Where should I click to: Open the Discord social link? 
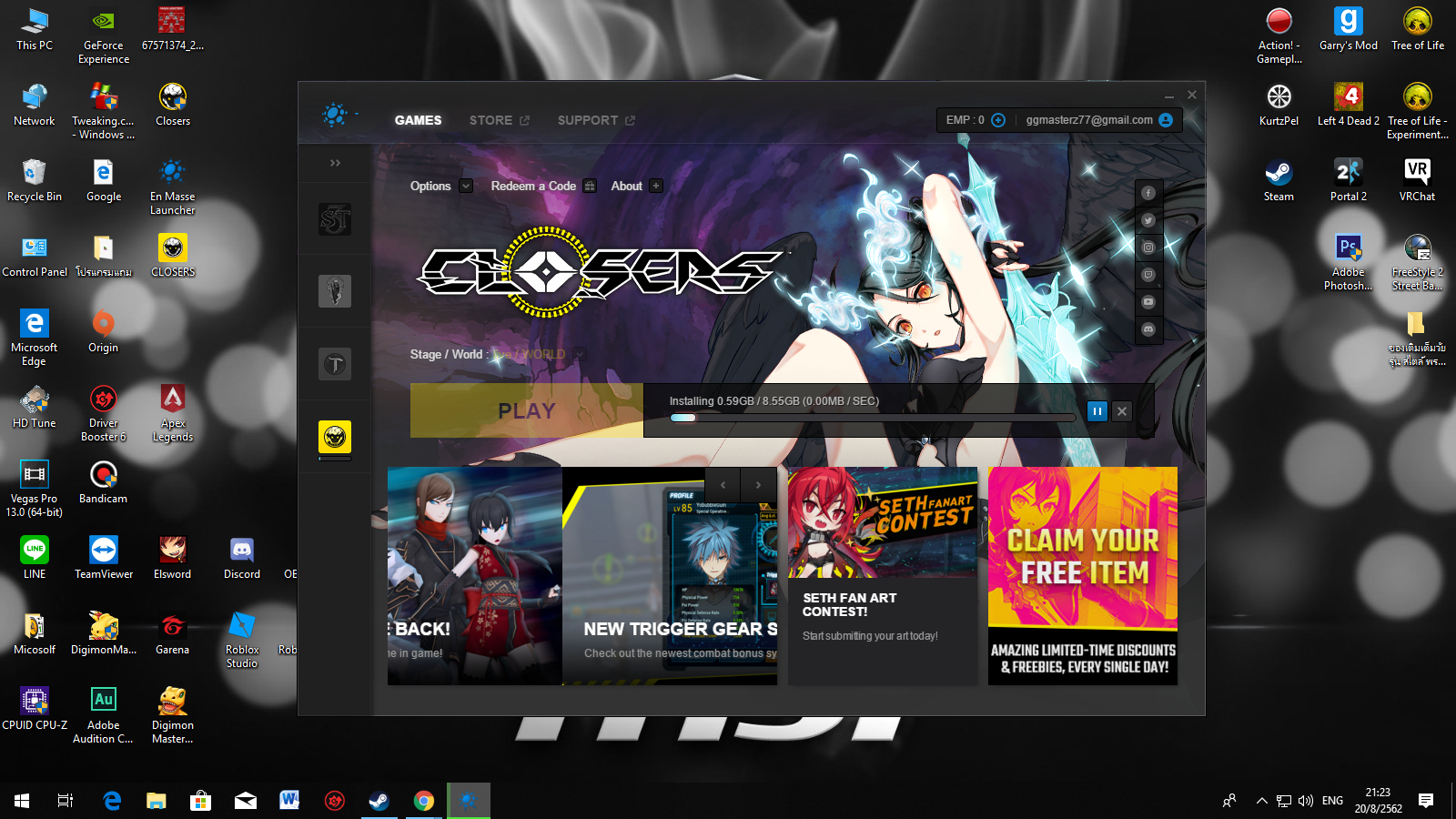(x=1148, y=329)
